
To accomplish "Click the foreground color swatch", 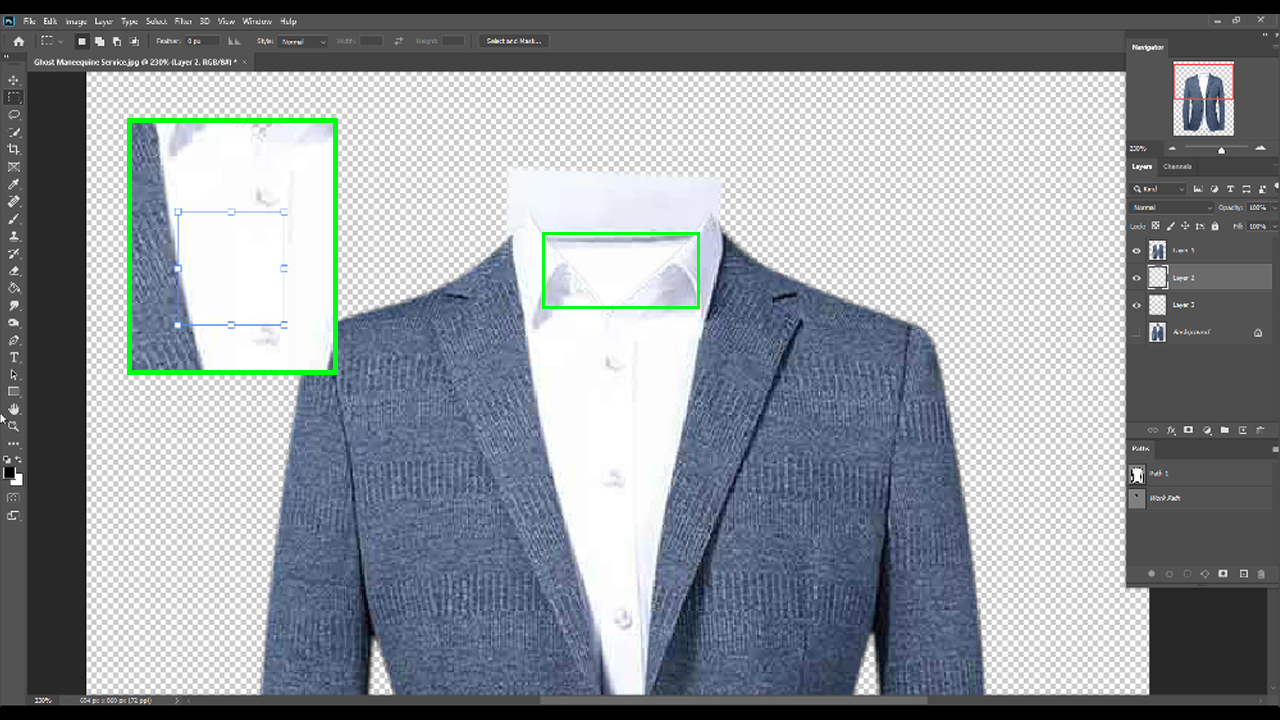I will tap(10, 473).
